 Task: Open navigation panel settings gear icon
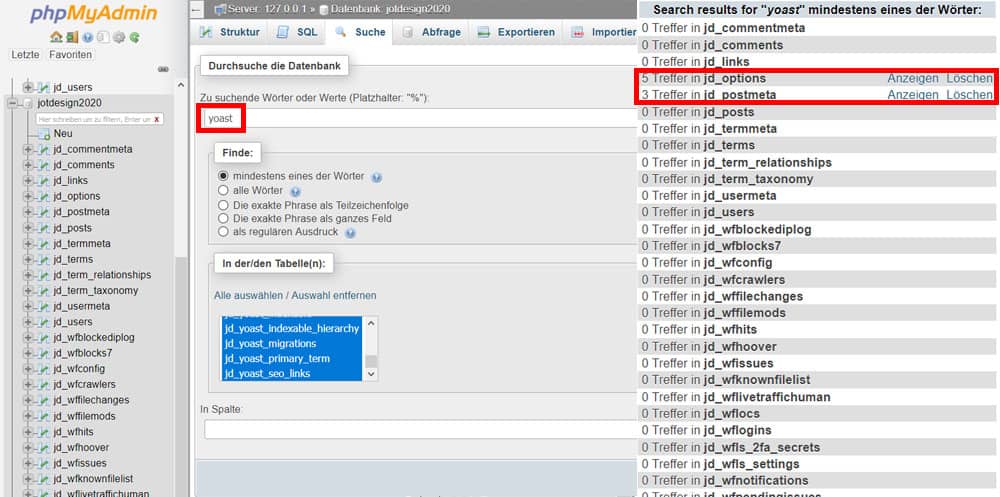(x=119, y=38)
